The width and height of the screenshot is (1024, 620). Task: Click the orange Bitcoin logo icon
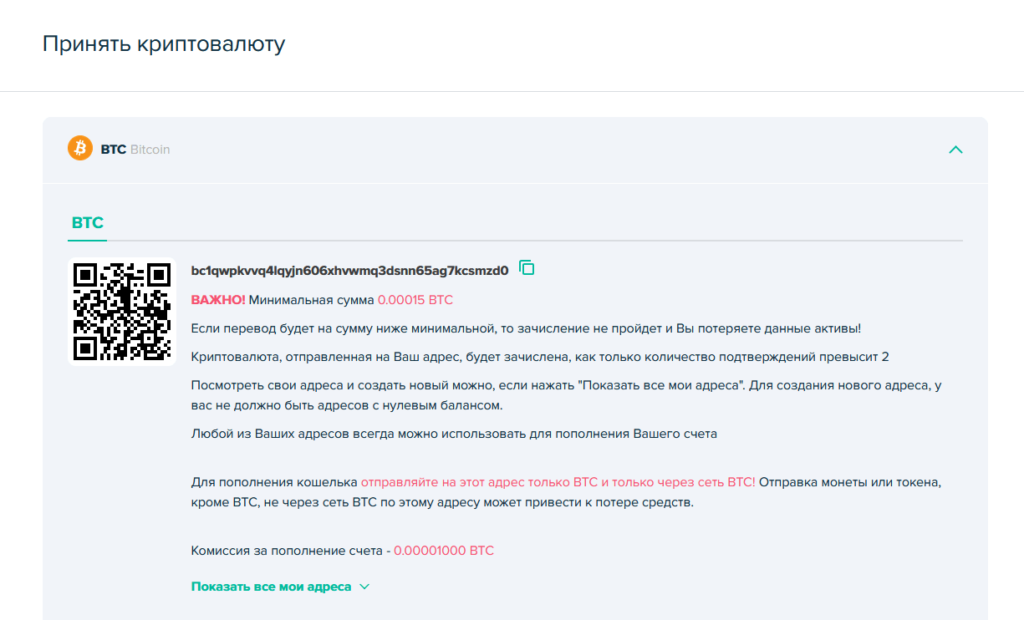[x=80, y=149]
